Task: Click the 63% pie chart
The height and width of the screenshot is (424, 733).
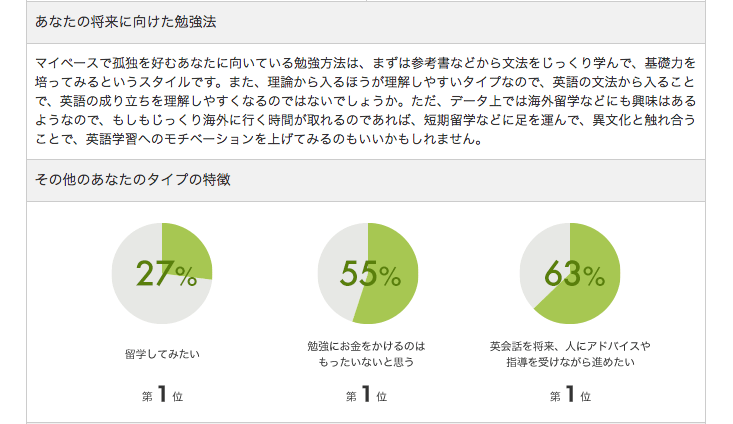Action: [x=570, y=273]
